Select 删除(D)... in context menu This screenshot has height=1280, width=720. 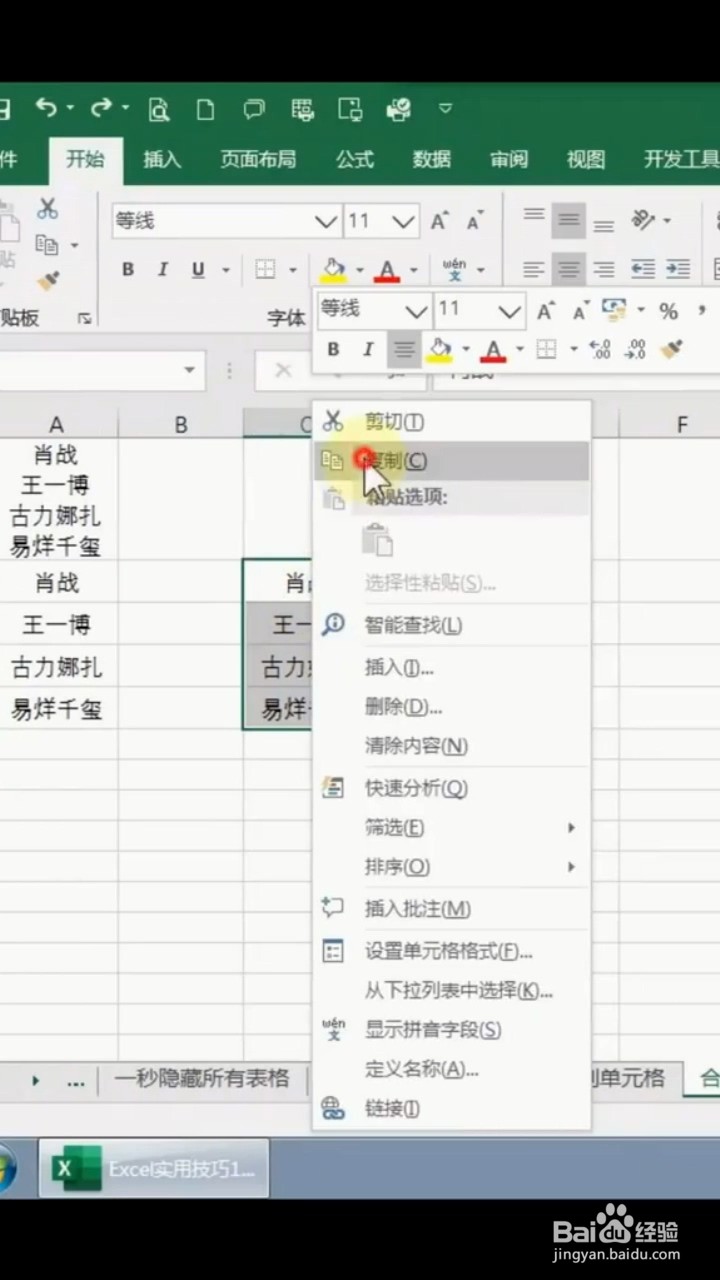pos(452,707)
